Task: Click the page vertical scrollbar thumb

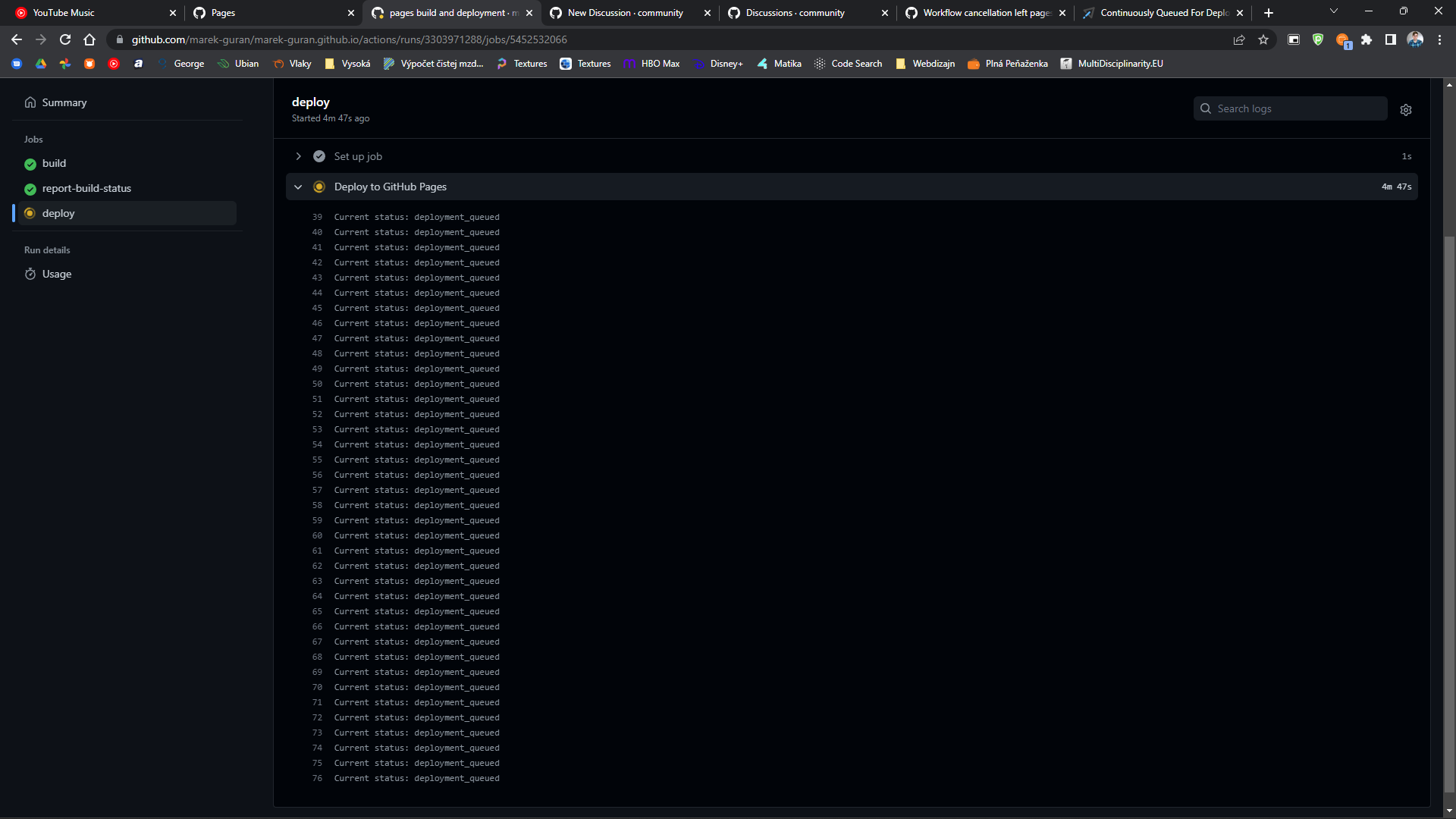Action: coord(1449,514)
